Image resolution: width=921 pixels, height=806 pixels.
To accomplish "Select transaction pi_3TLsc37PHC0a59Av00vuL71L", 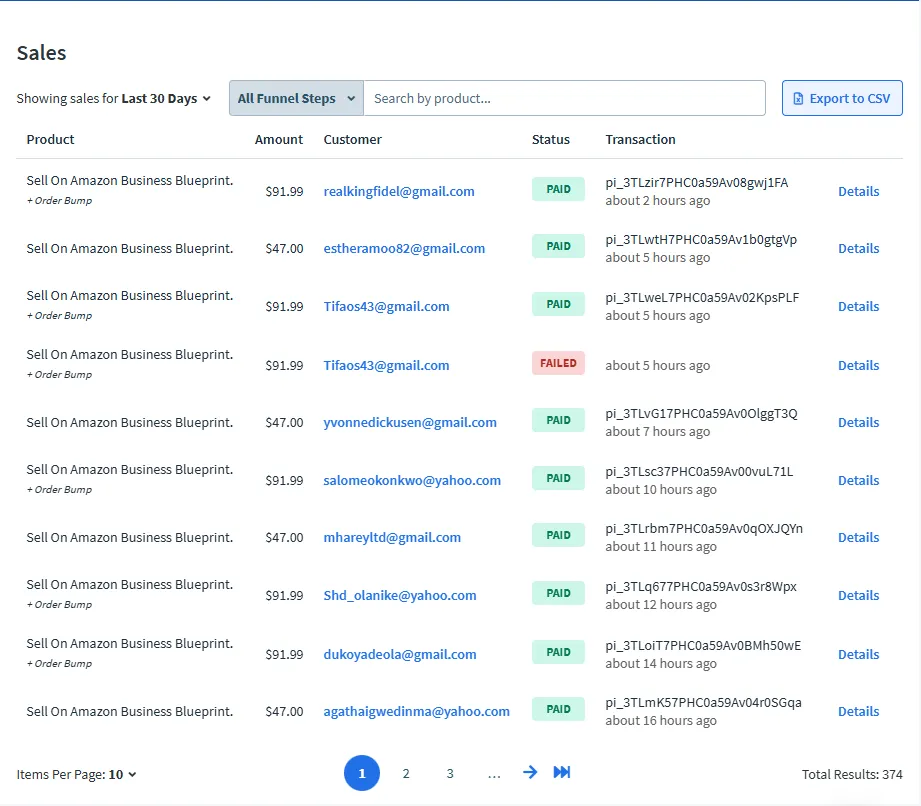I will [x=699, y=472].
